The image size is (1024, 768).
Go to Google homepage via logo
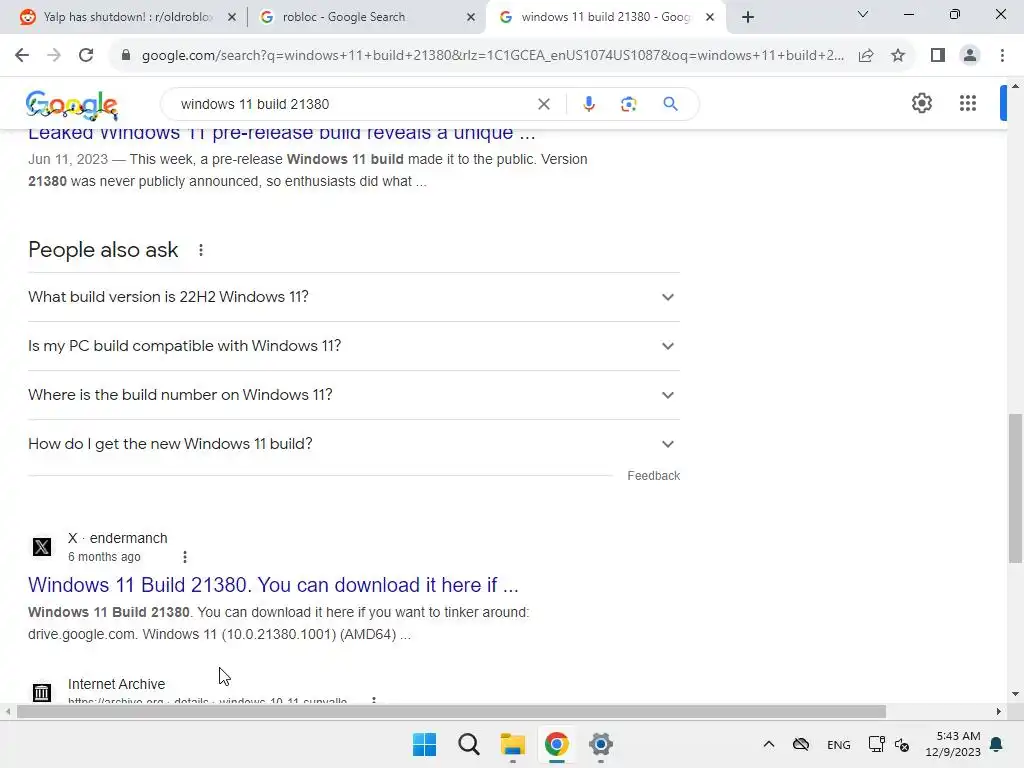[x=72, y=105]
